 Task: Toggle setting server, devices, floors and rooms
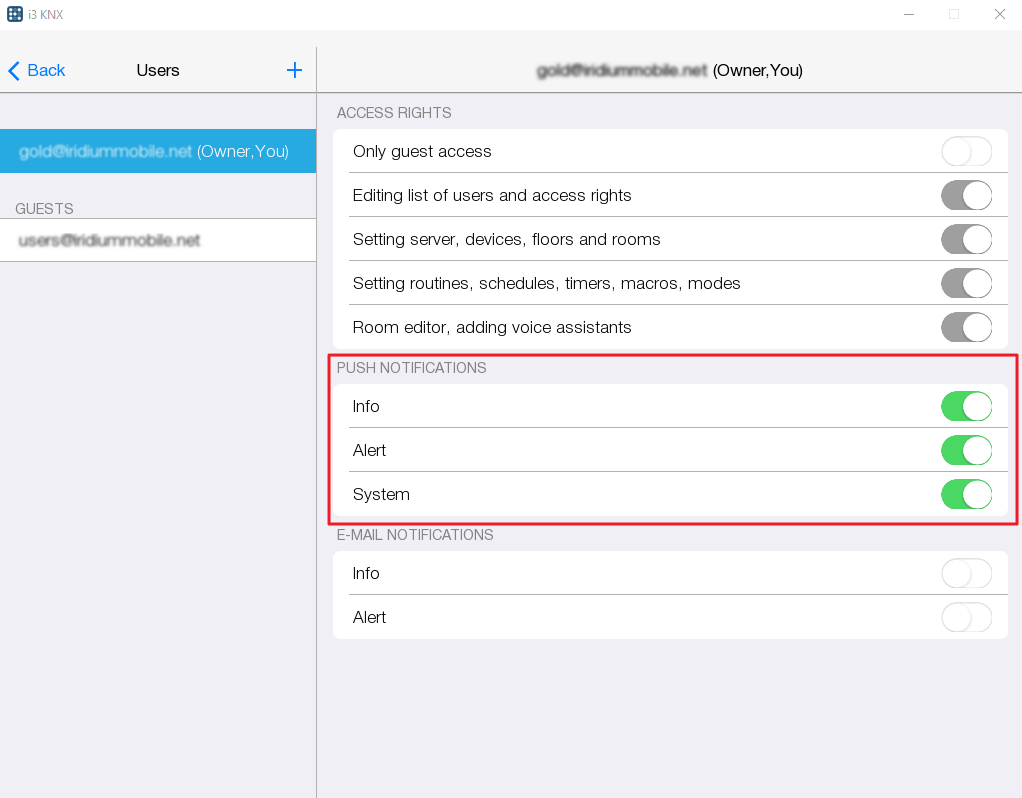pos(966,240)
